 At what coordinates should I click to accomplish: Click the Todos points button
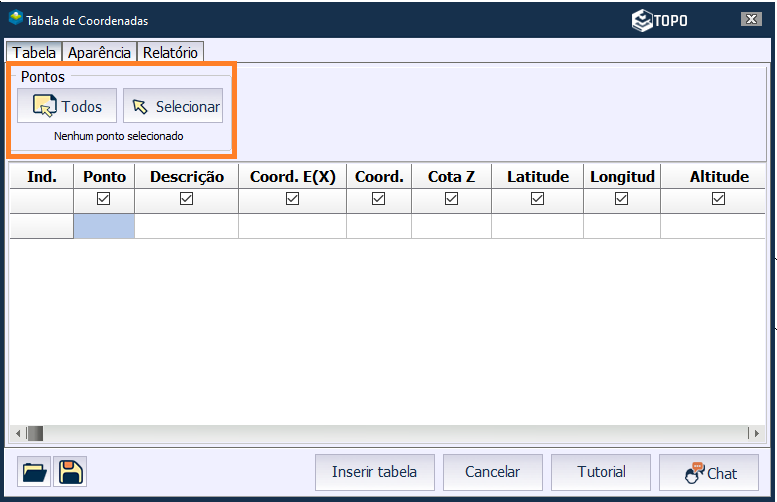[x=67, y=106]
